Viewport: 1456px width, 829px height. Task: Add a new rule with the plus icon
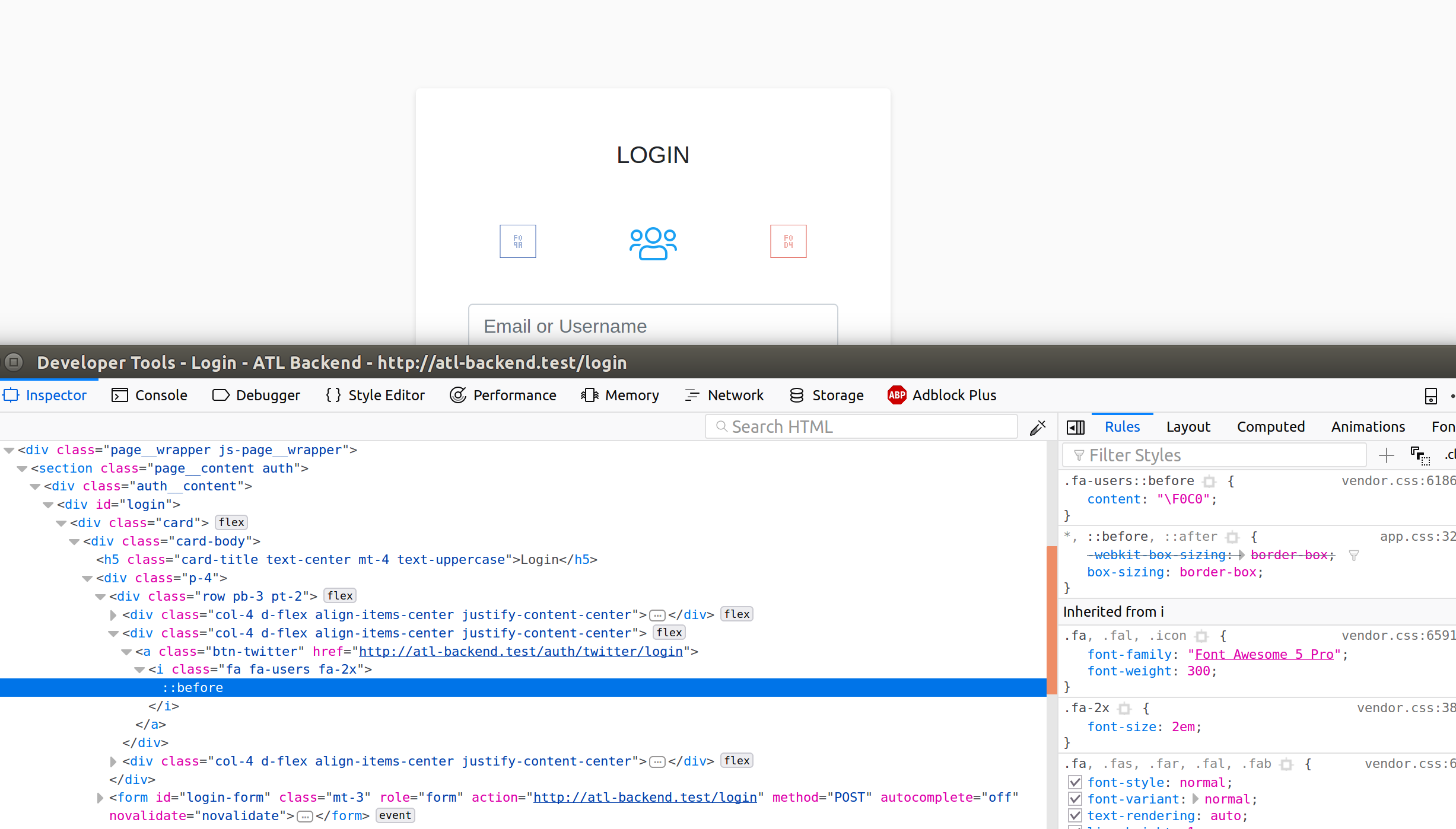1387,455
